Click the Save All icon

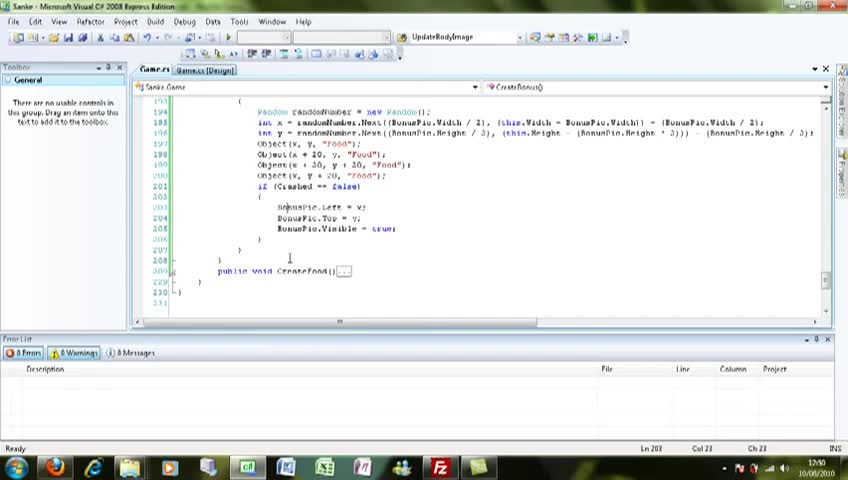82,37
